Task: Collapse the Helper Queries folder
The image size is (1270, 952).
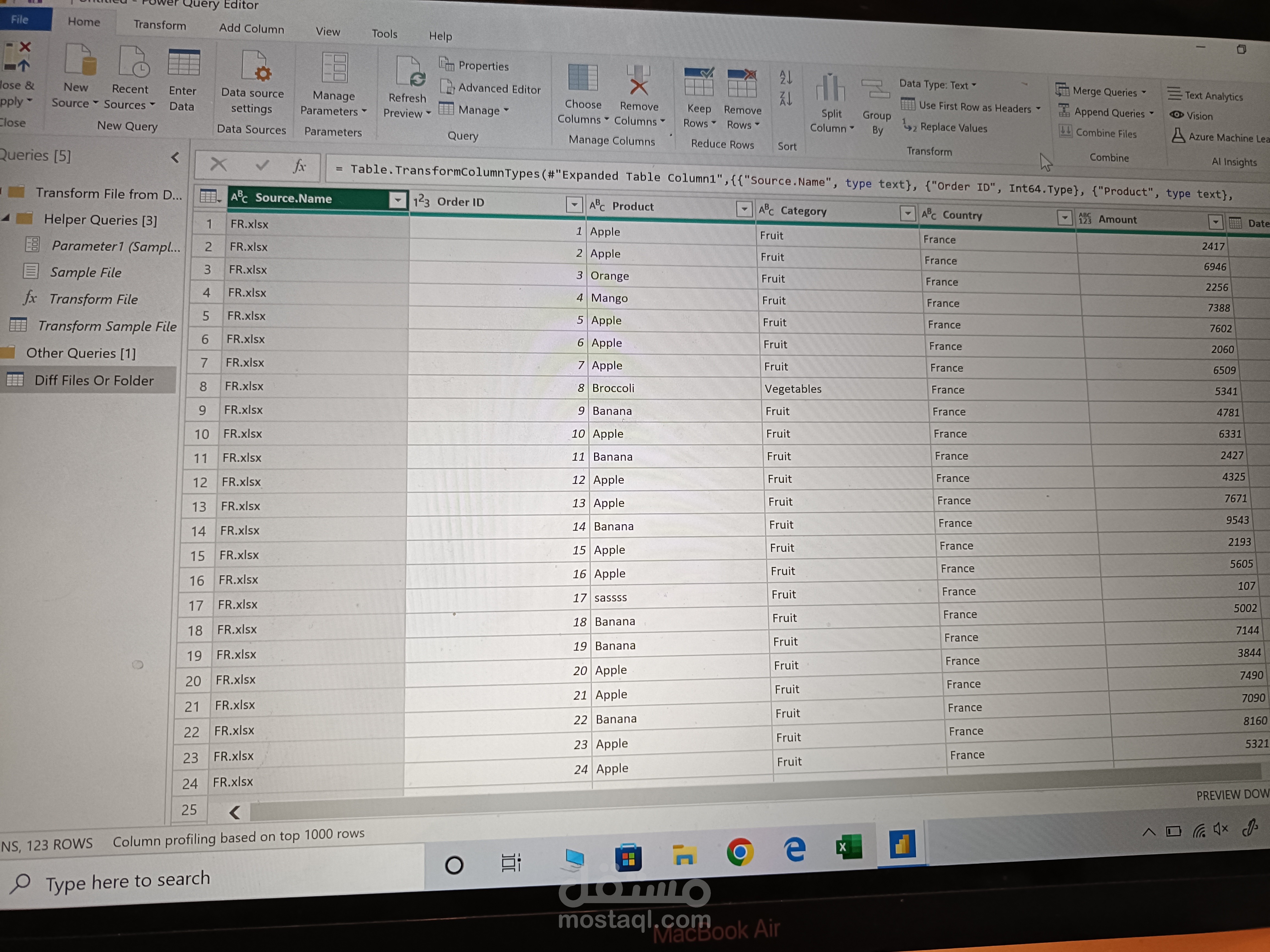Action: click(6, 218)
